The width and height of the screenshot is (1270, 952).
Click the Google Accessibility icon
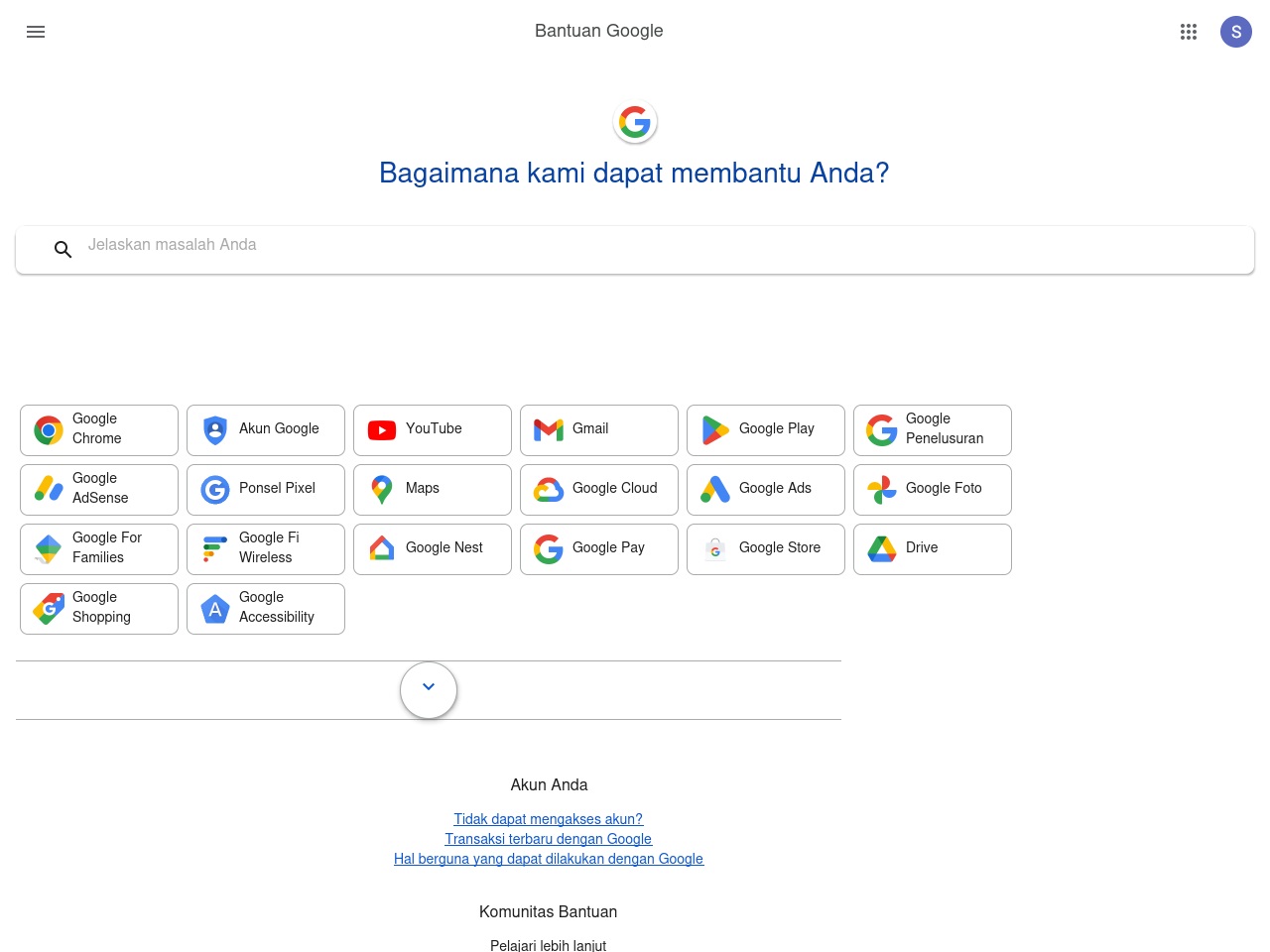(215, 609)
